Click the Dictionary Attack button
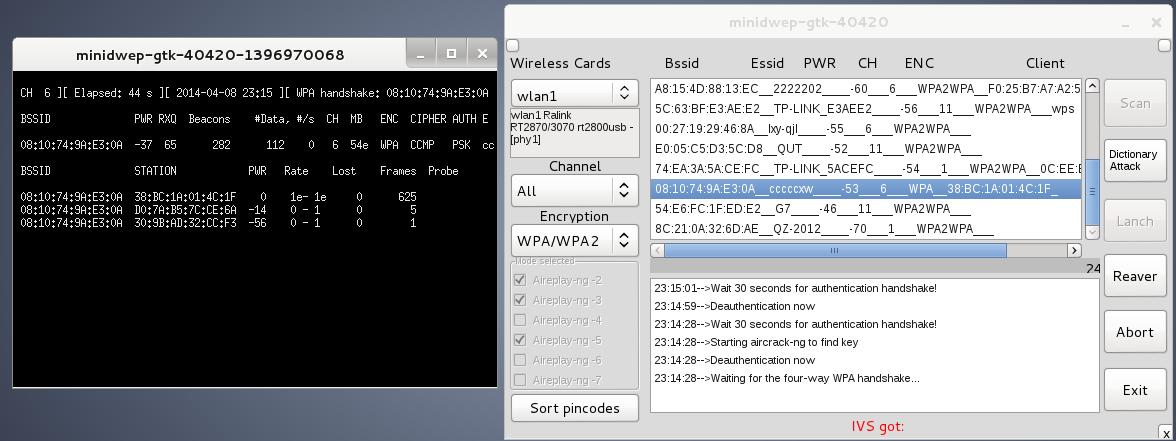The image size is (1176, 441). coord(1133,161)
